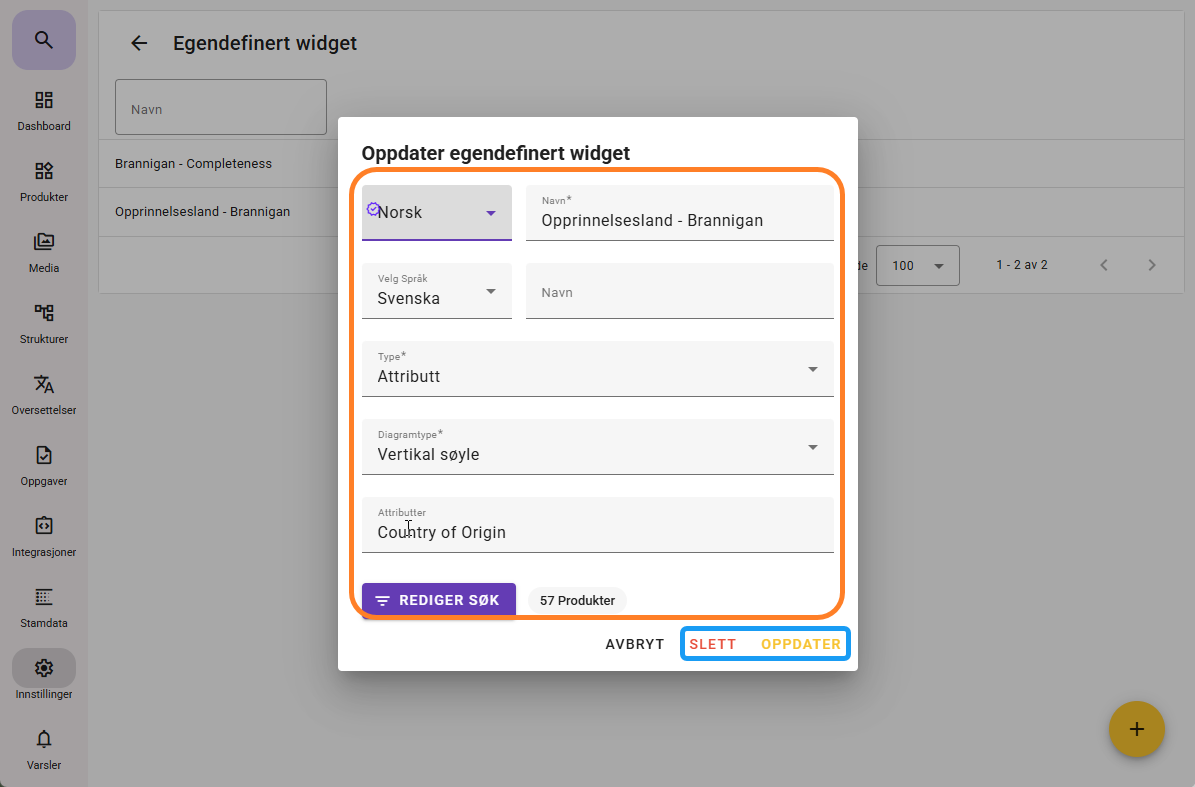
Task: Open the Media section icon
Action: tap(43, 243)
